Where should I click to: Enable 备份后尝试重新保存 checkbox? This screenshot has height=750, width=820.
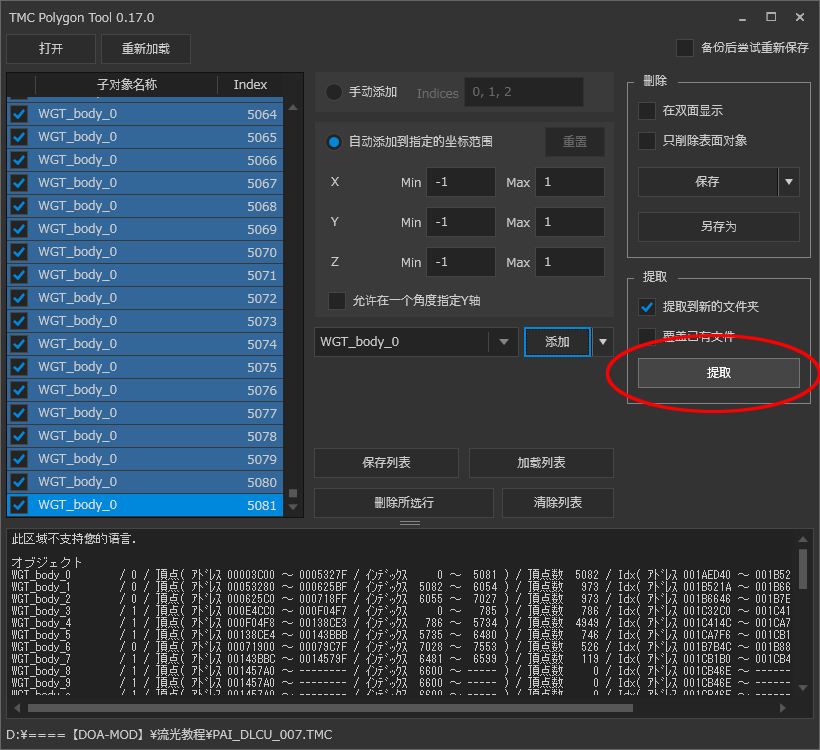tap(685, 48)
